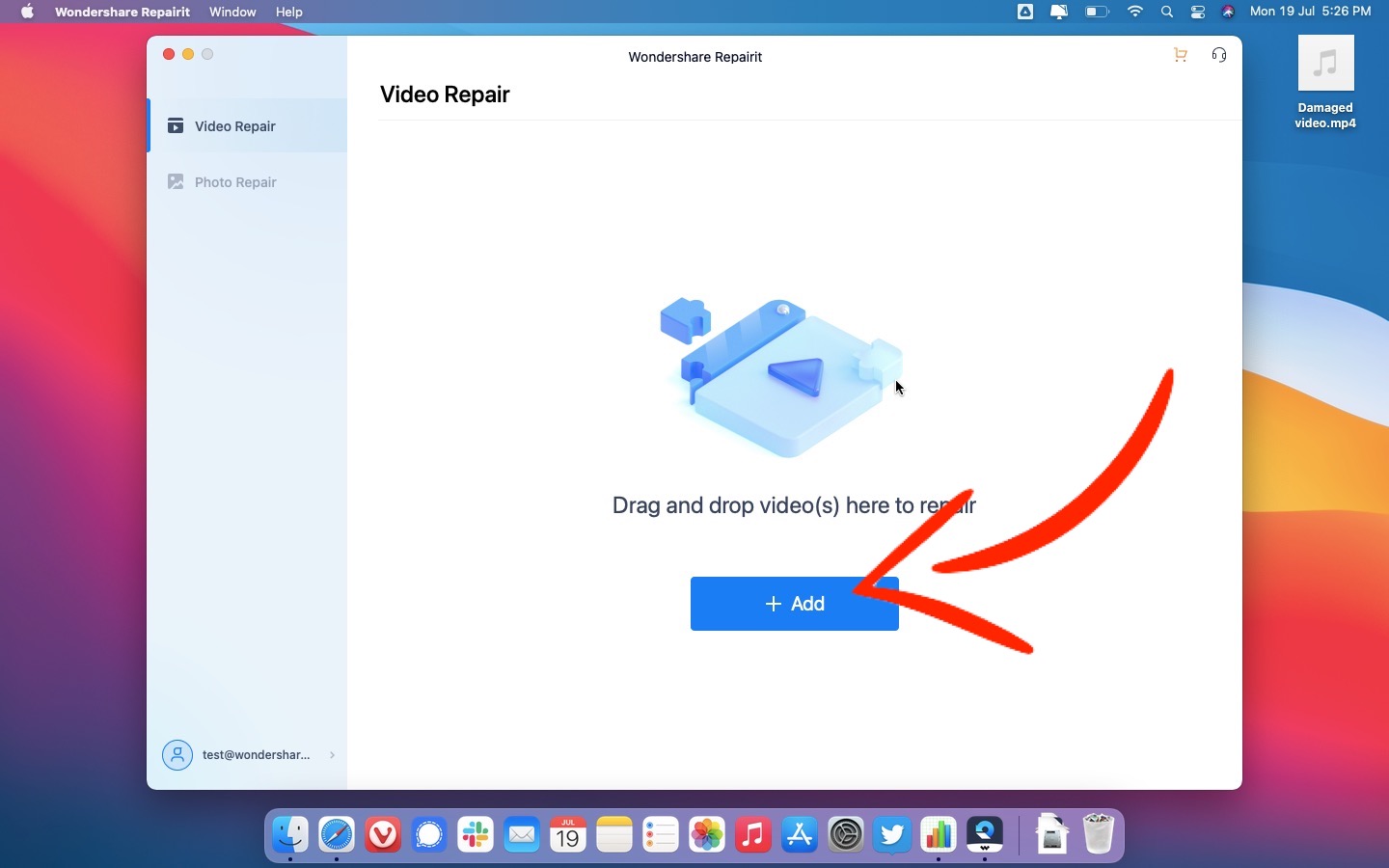The height and width of the screenshot is (868, 1389).
Task: Click the battery status icon
Action: coord(1098,12)
